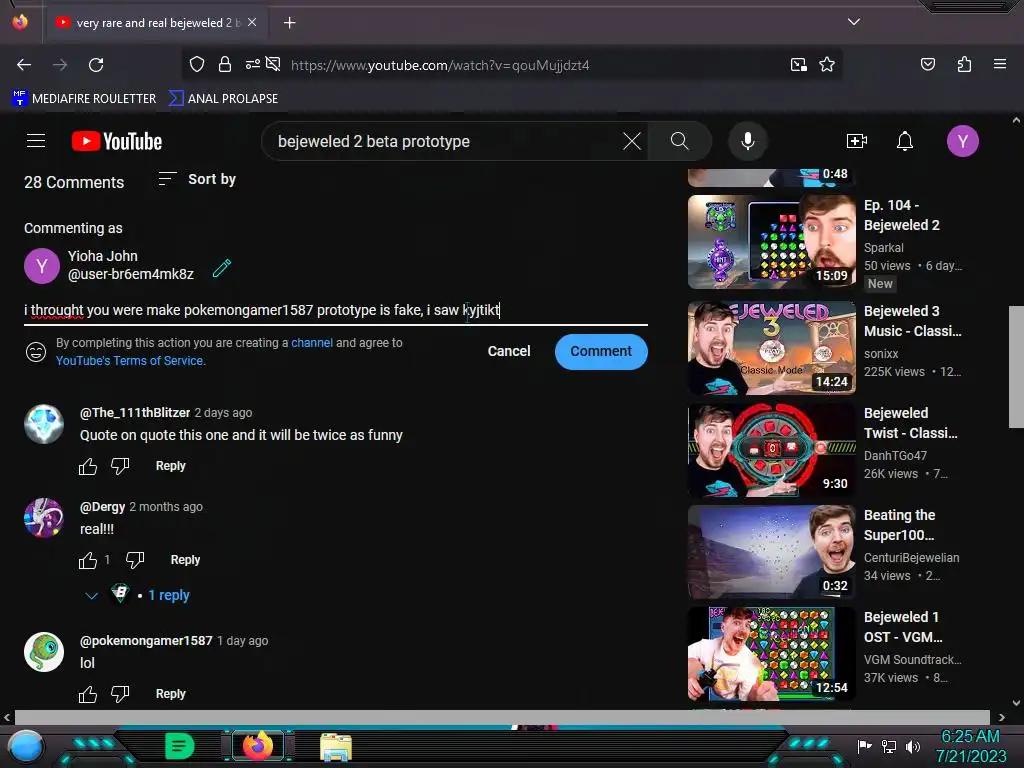The image size is (1024, 768).
Task: Open account menu via purple Y avatar
Action: (962, 141)
